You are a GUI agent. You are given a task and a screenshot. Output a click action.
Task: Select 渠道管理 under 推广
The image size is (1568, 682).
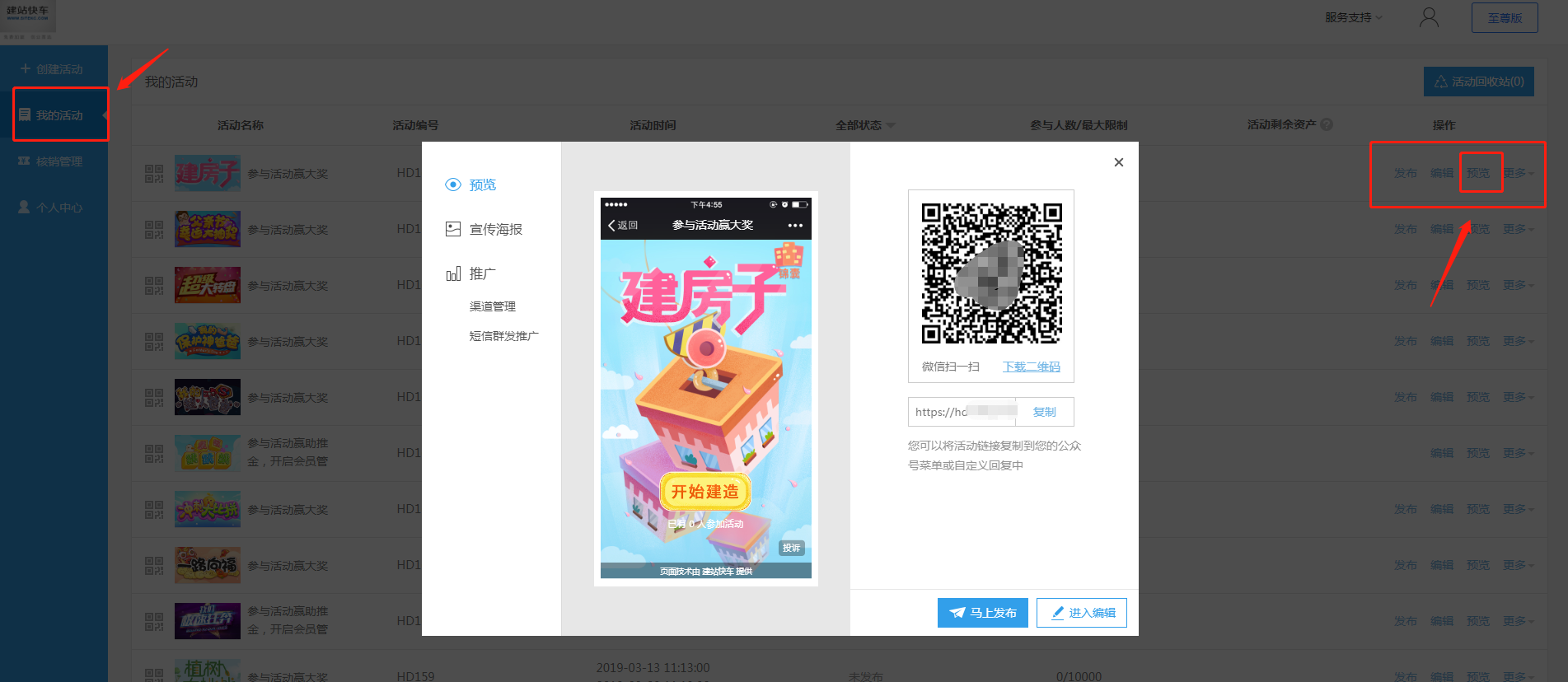(x=493, y=306)
